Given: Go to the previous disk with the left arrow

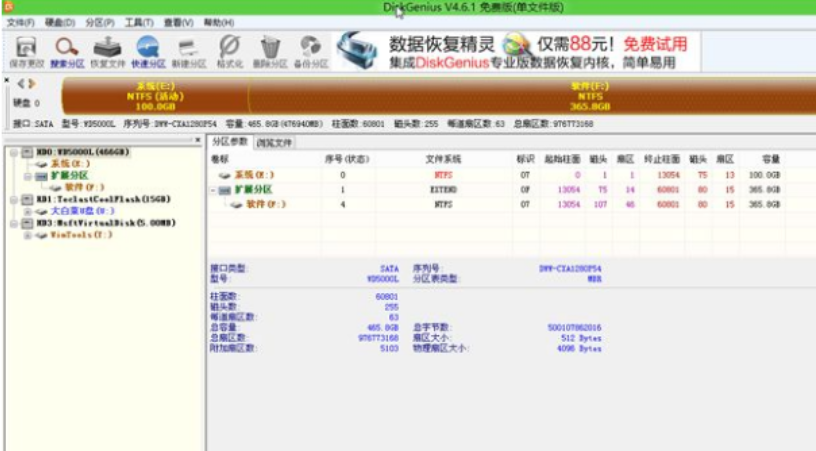Looking at the screenshot, I should click(x=20, y=83).
